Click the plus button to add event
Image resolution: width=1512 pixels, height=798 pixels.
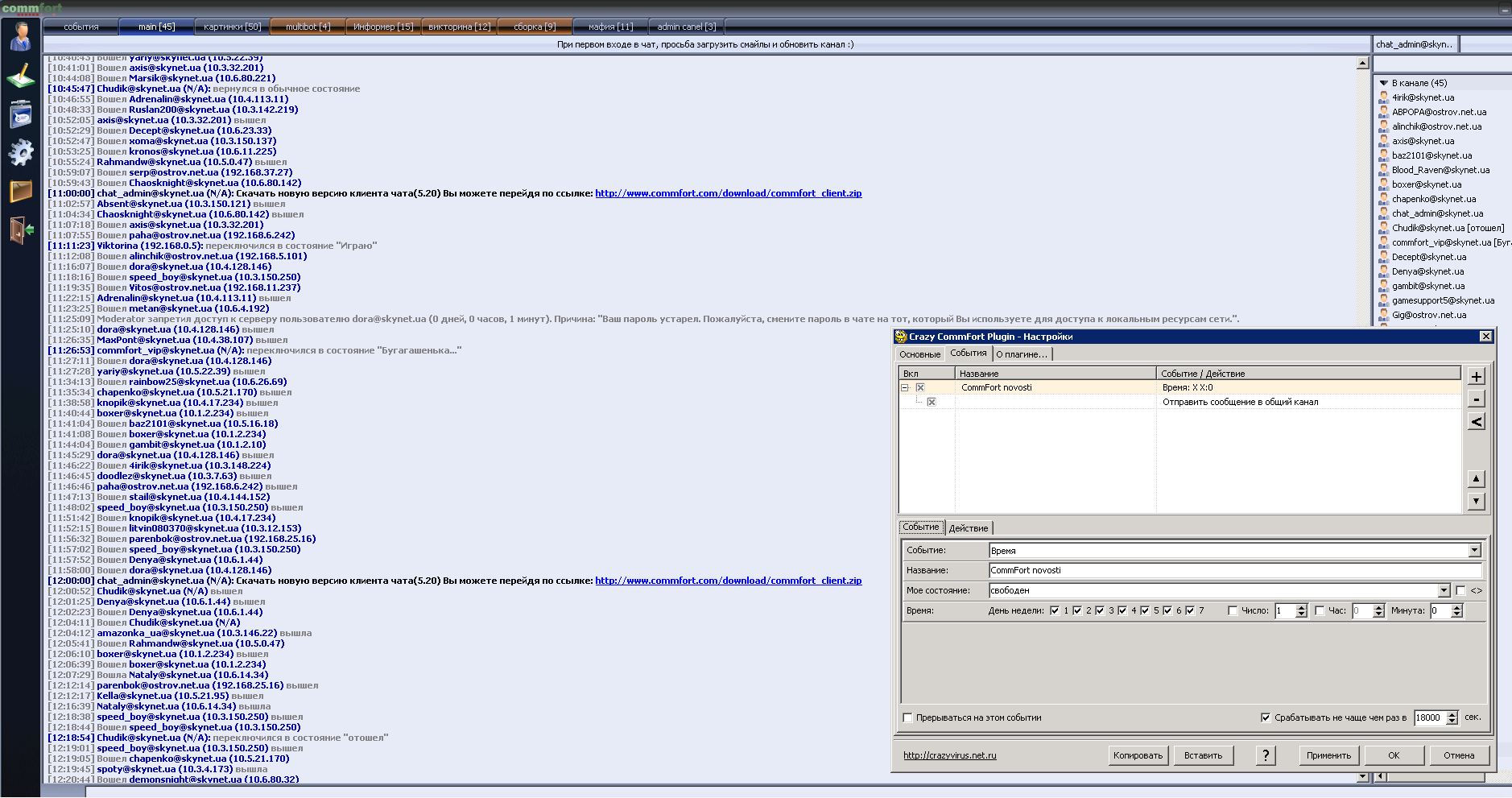(x=1476, y=377)
